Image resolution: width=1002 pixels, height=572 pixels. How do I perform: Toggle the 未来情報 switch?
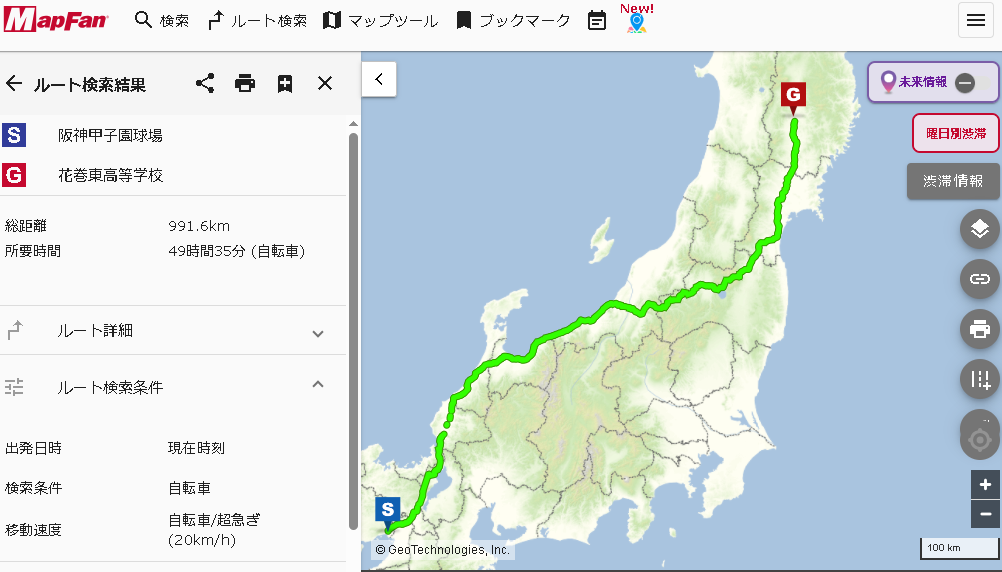[965, 82]
